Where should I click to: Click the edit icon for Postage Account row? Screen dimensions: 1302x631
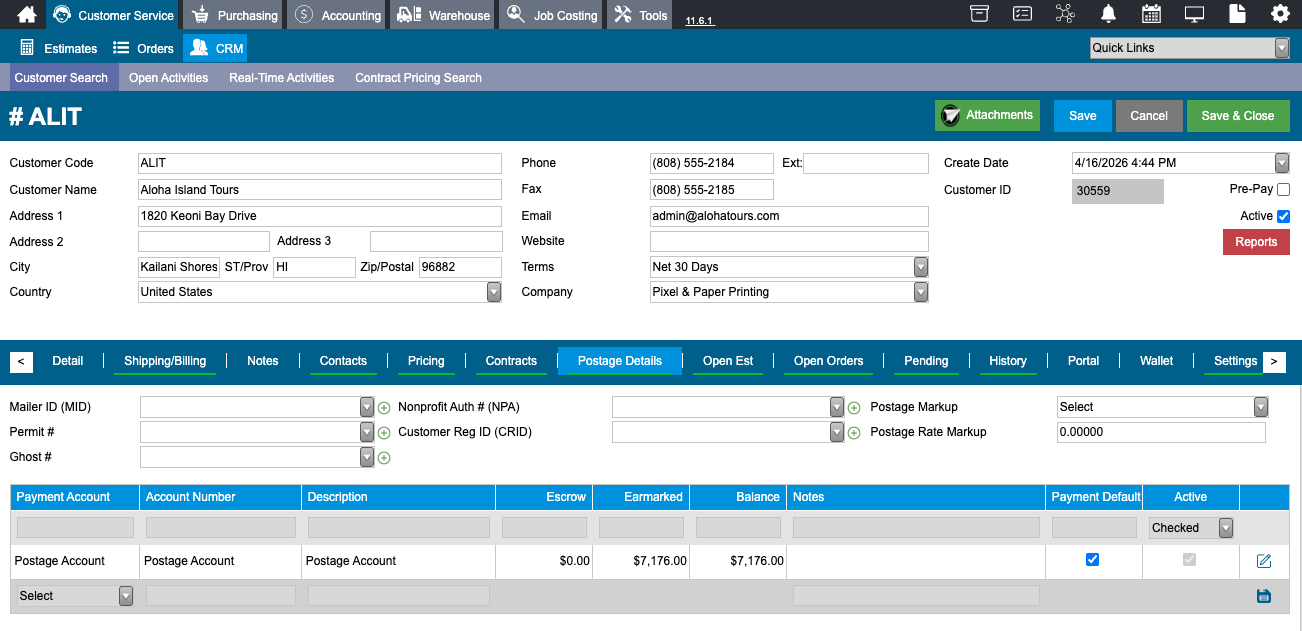tap(1264, 561)
